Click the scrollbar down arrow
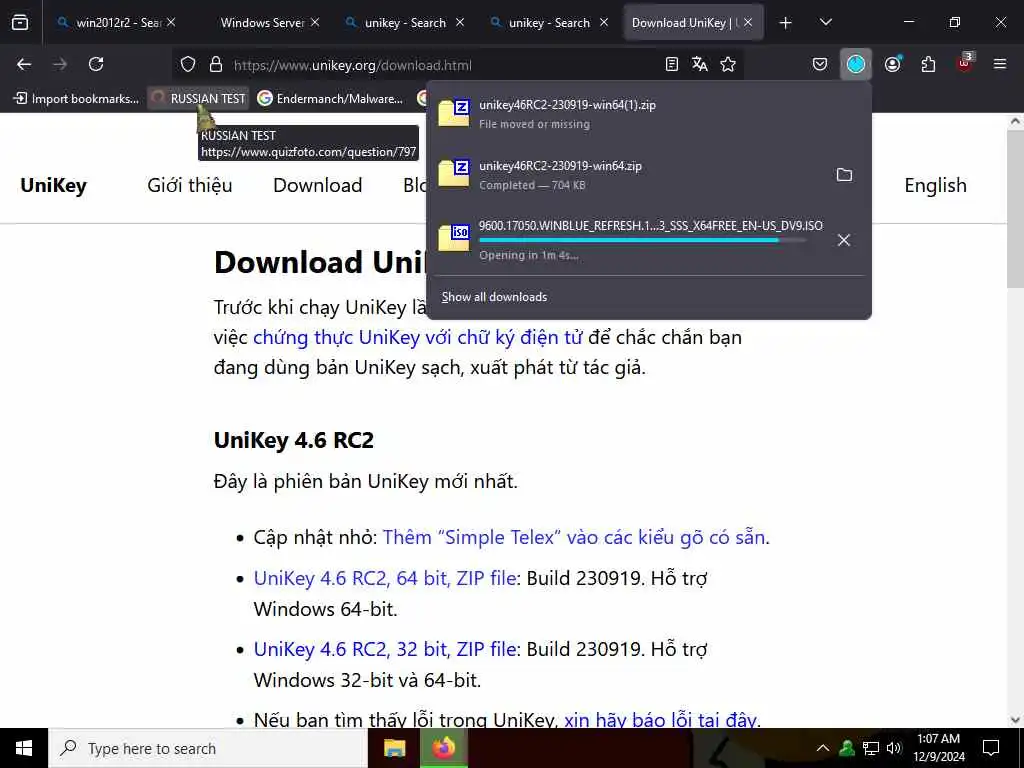This screenshot has height=768, width=1024. pyautogui.click(x=1015, y=720)
